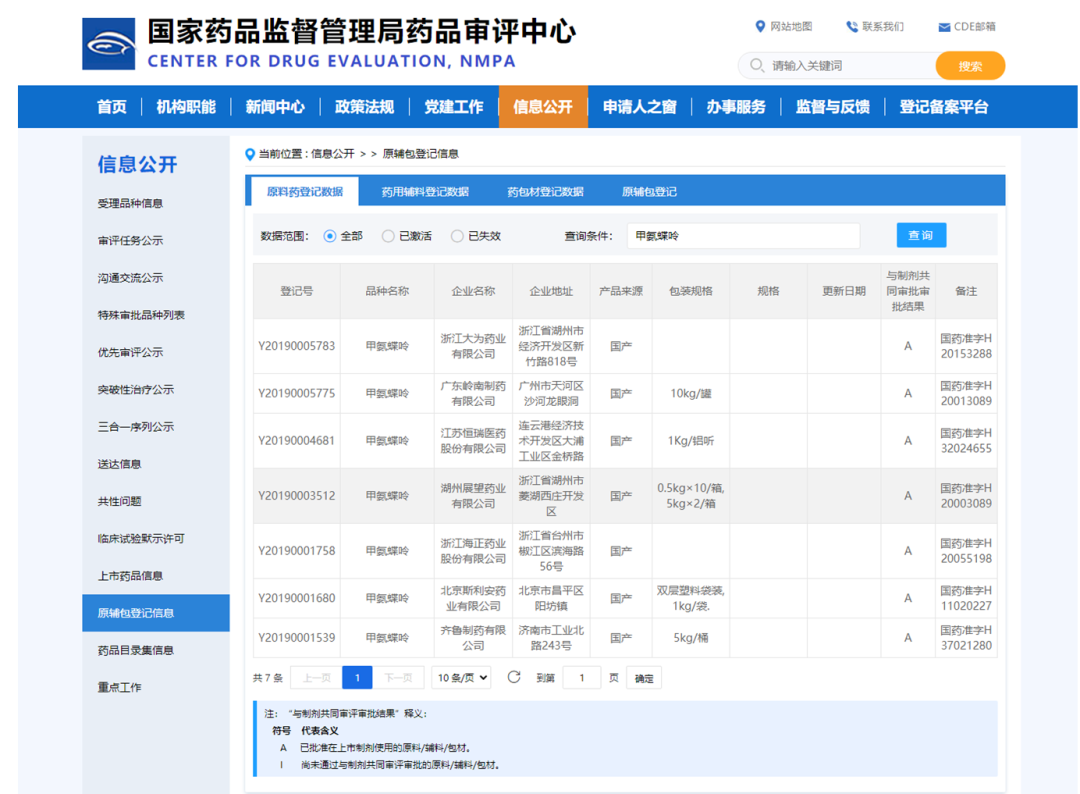Select the 已激活 radio option
The width and height of the screenshot is (1080, 794).
(388, 236)
